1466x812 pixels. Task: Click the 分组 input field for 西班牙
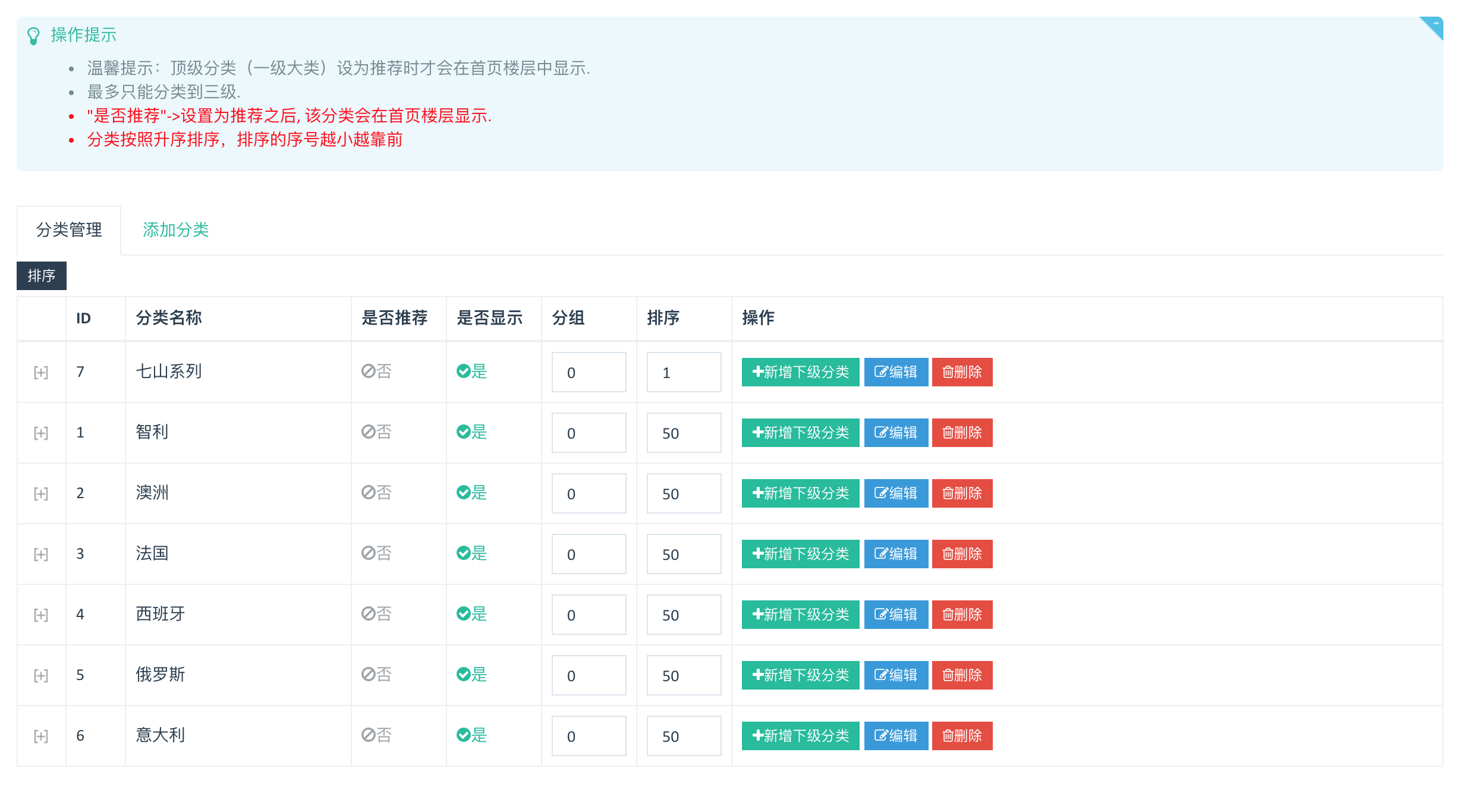tap(589, 615)
